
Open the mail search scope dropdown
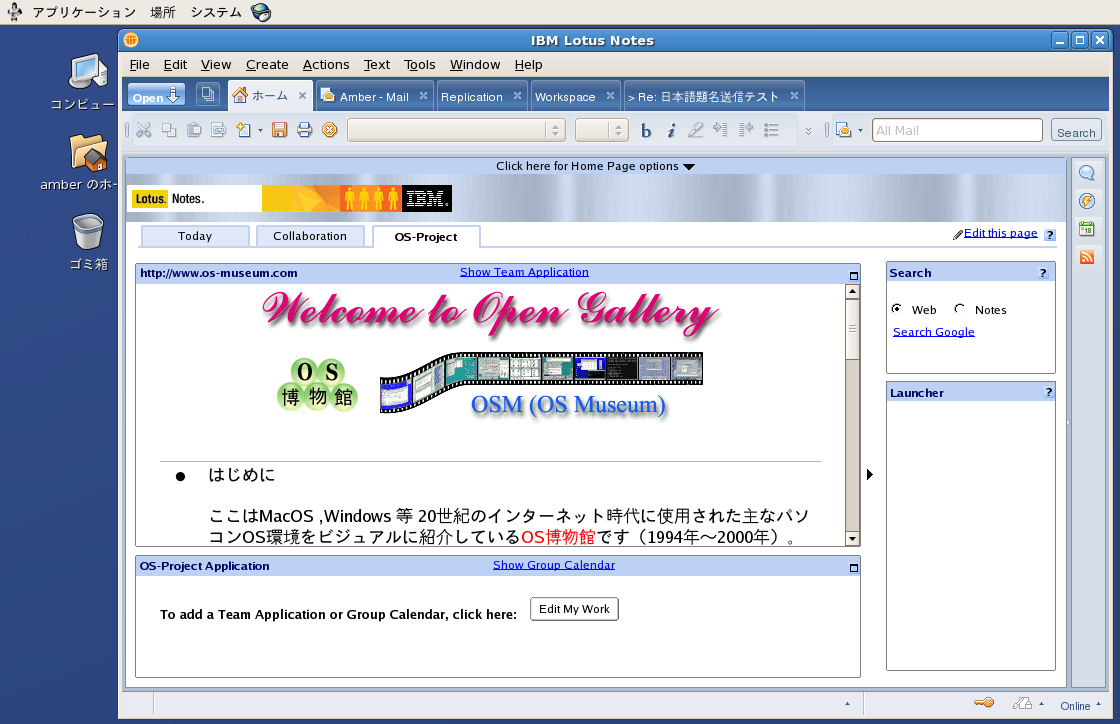click(x=860, y=131)
